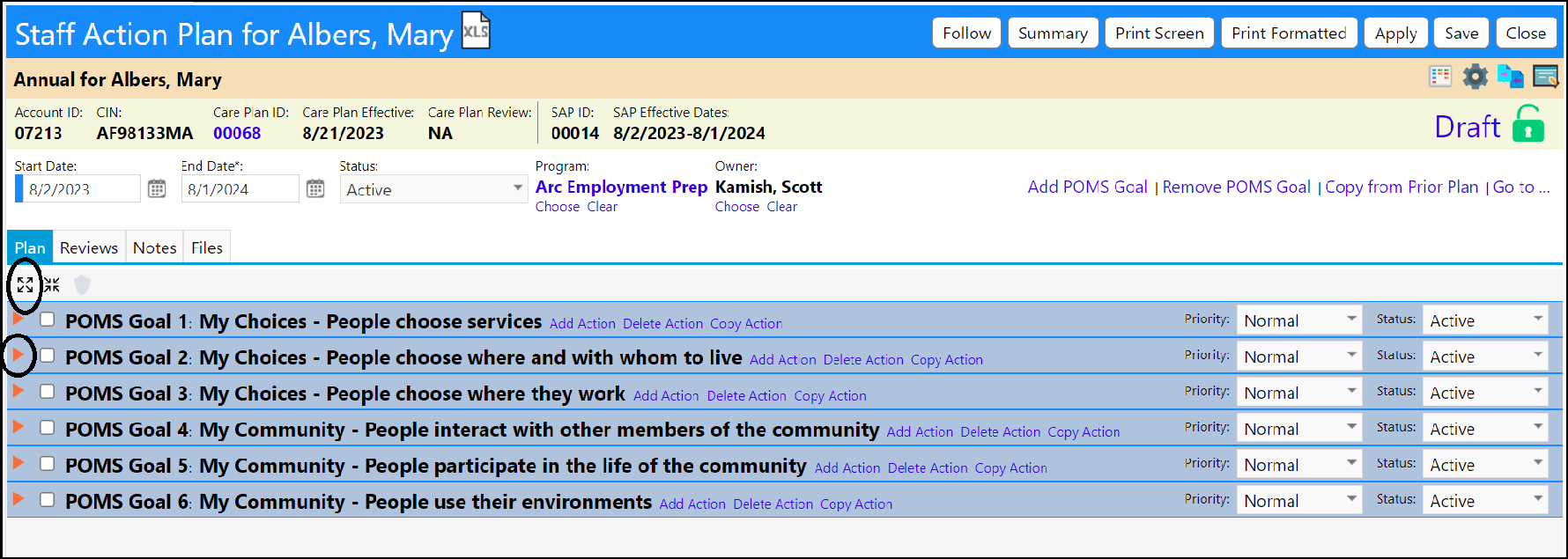Open Start Date calendar picker

click(x=157, y=188)
